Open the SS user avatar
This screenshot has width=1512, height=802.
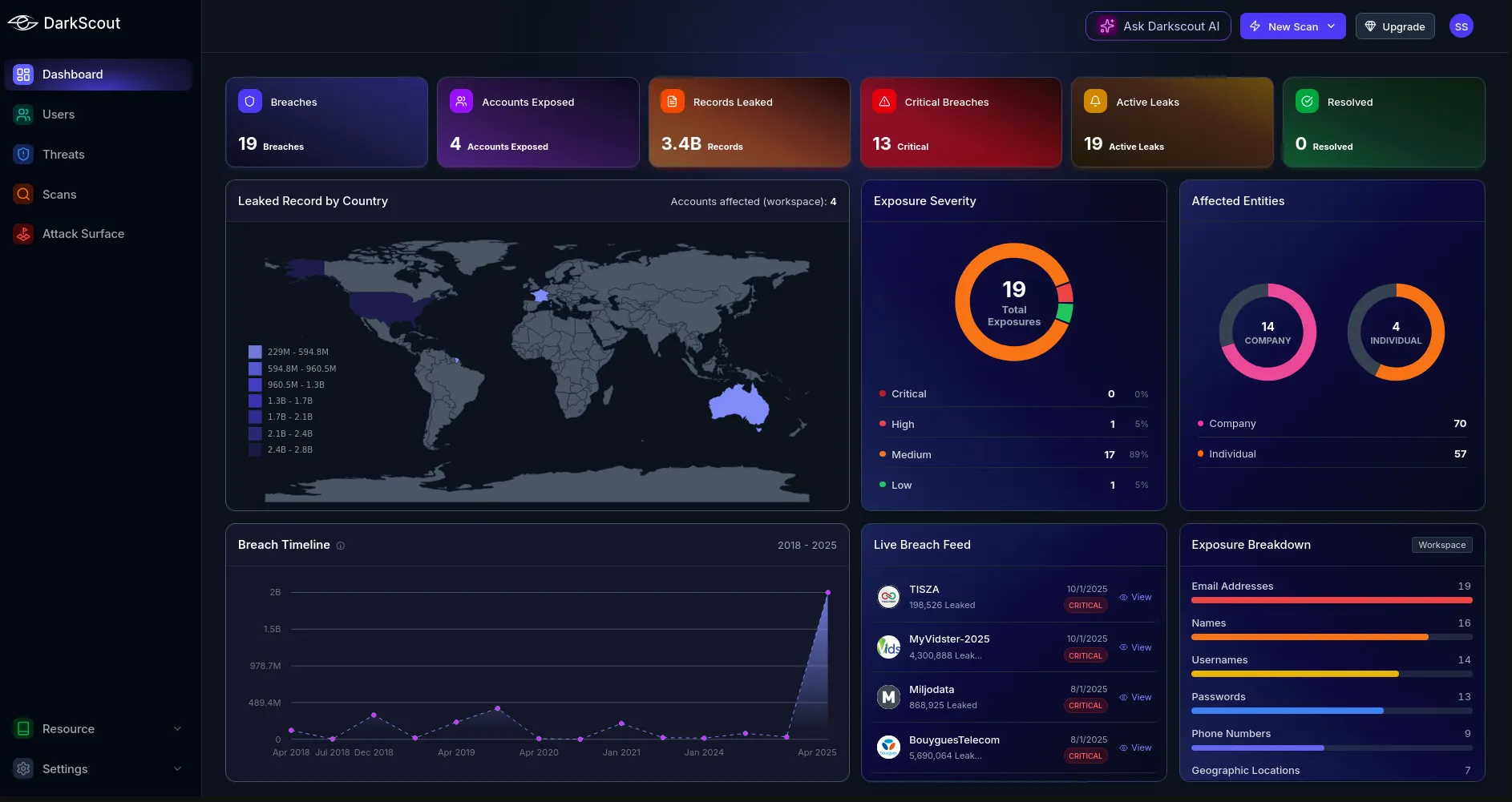pyautogui.click(x=1461, y=26)
